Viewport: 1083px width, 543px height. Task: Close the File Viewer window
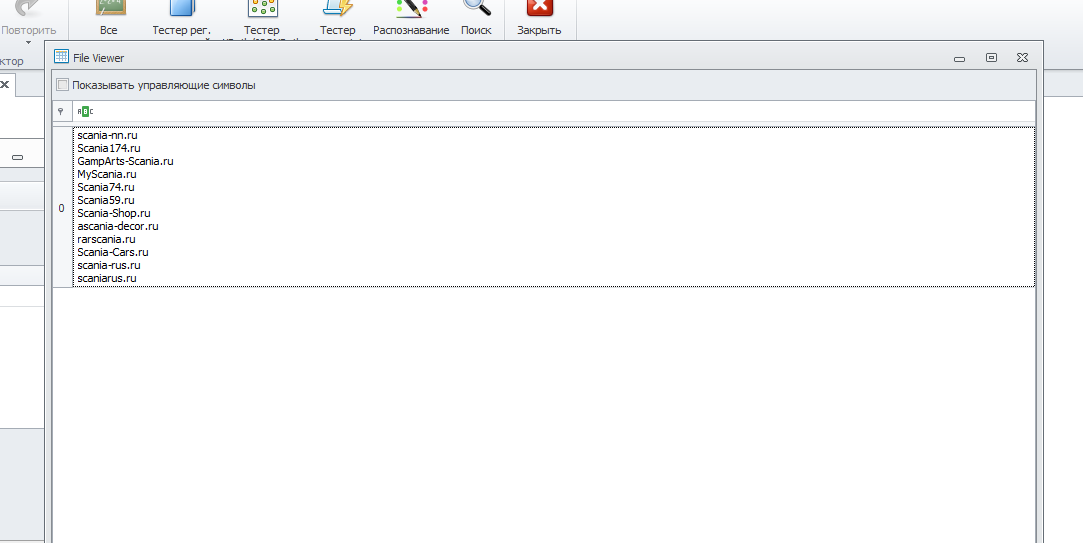click(1022, 58)
